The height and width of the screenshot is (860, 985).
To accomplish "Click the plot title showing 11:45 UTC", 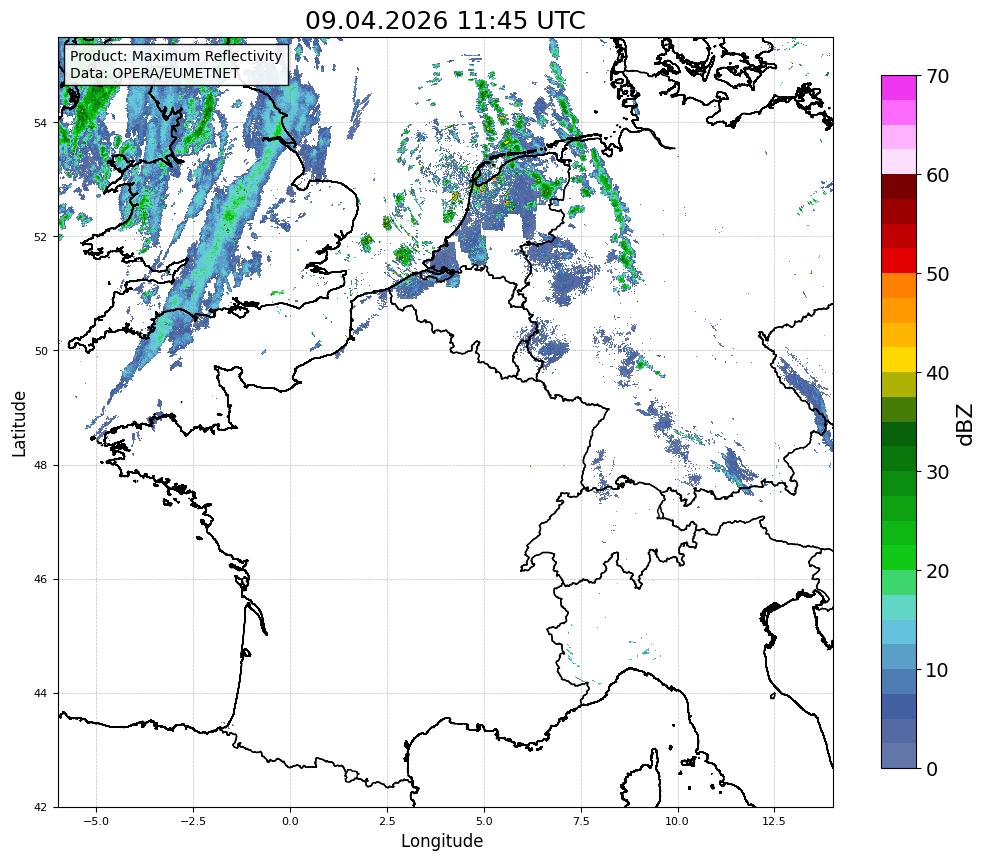I will (445, 20).
